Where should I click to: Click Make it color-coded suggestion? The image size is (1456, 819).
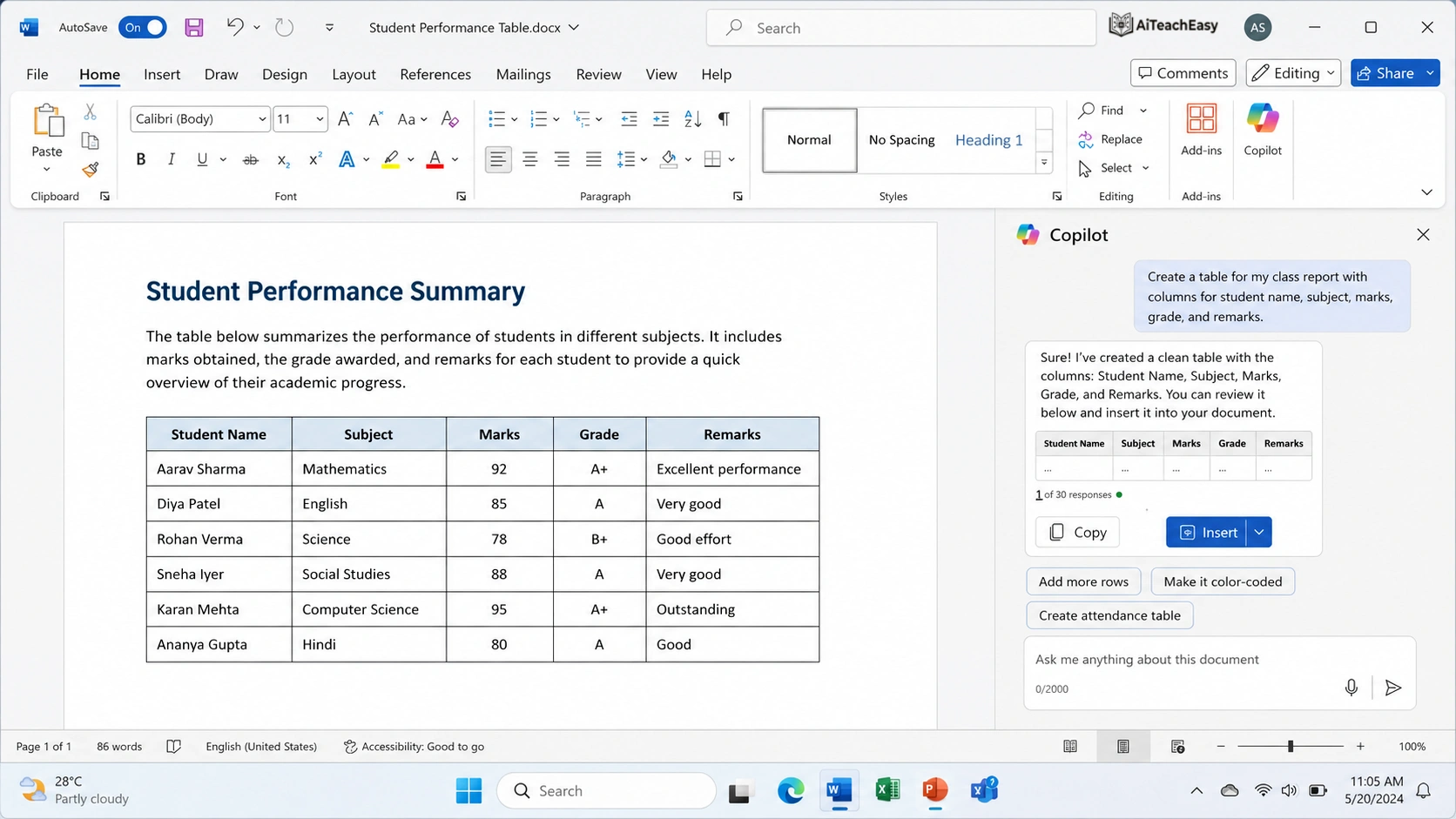point(1223,581)
